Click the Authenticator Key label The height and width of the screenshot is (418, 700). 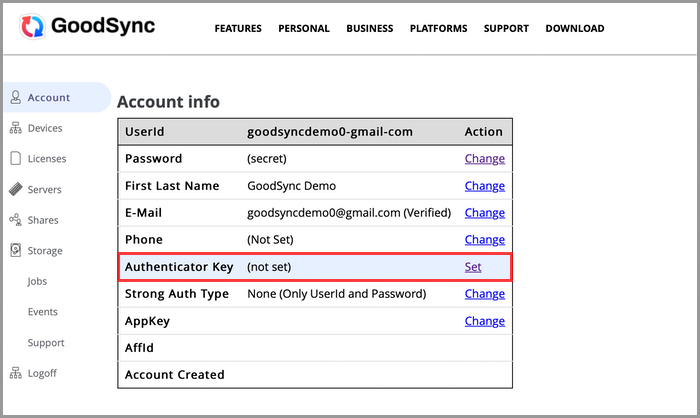tap(179, 267)
